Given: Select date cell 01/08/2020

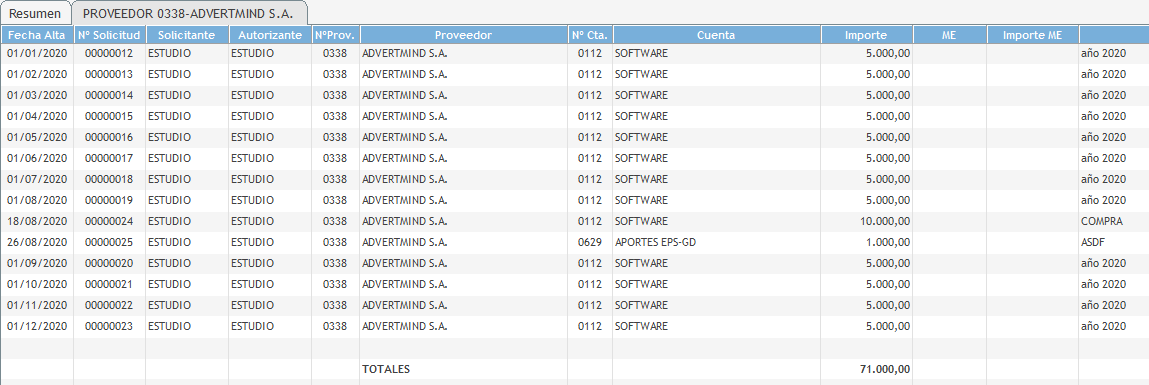Looking at the screenshot, I should [37, 200].
